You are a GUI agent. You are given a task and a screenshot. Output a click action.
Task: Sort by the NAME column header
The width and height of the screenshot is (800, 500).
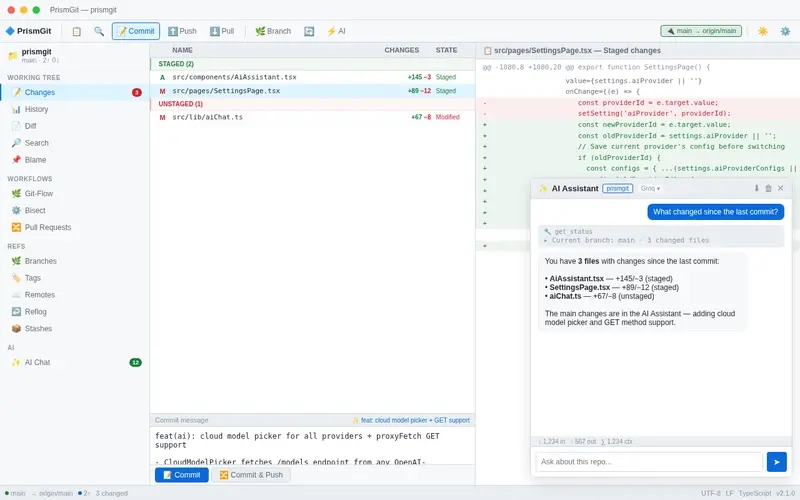182,50
